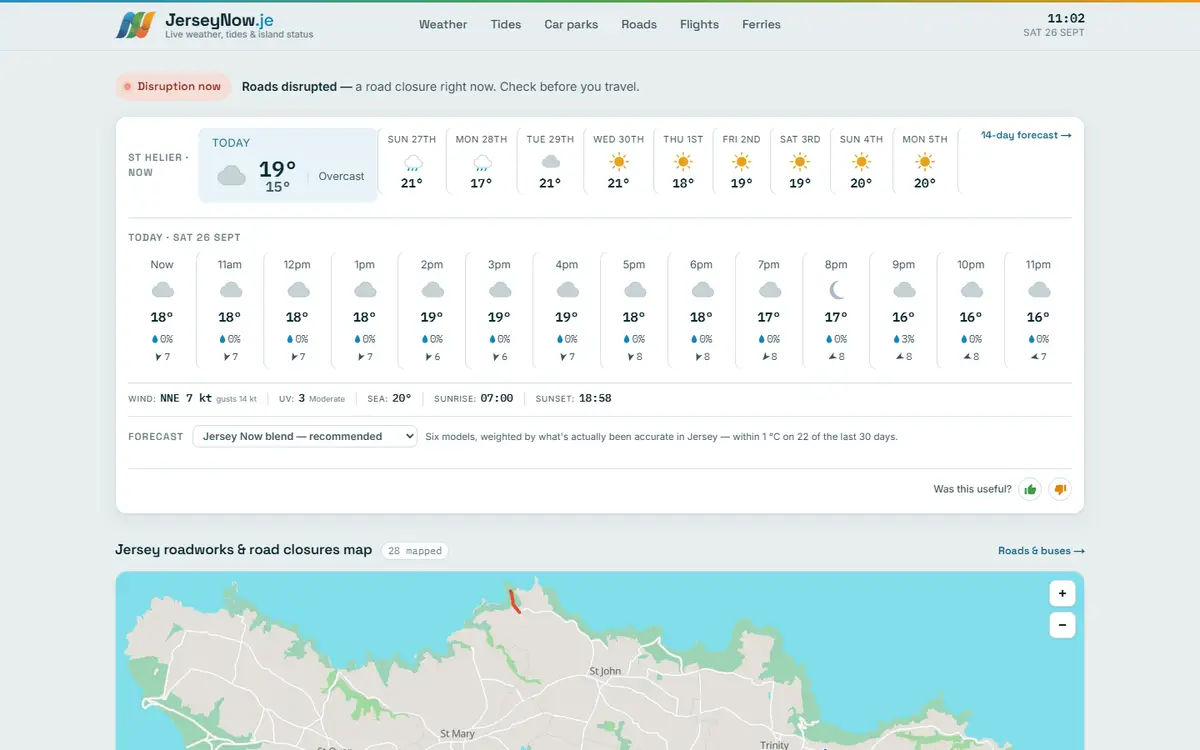Open the Roads nav item
This screenshot has height=750, width=1200.
(639, 24)
